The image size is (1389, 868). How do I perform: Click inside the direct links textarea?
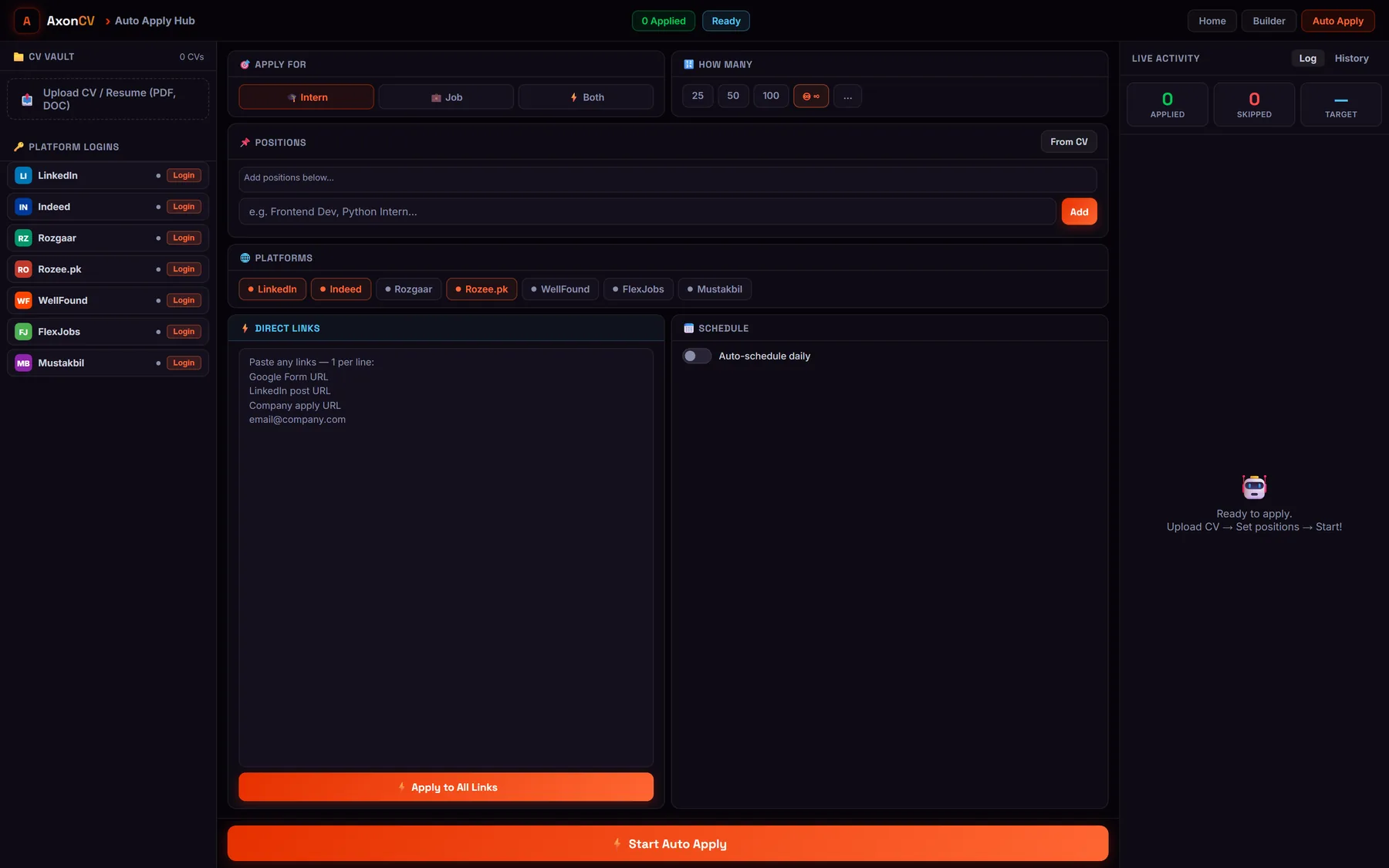pyautogui.click(x=446, y=557)
